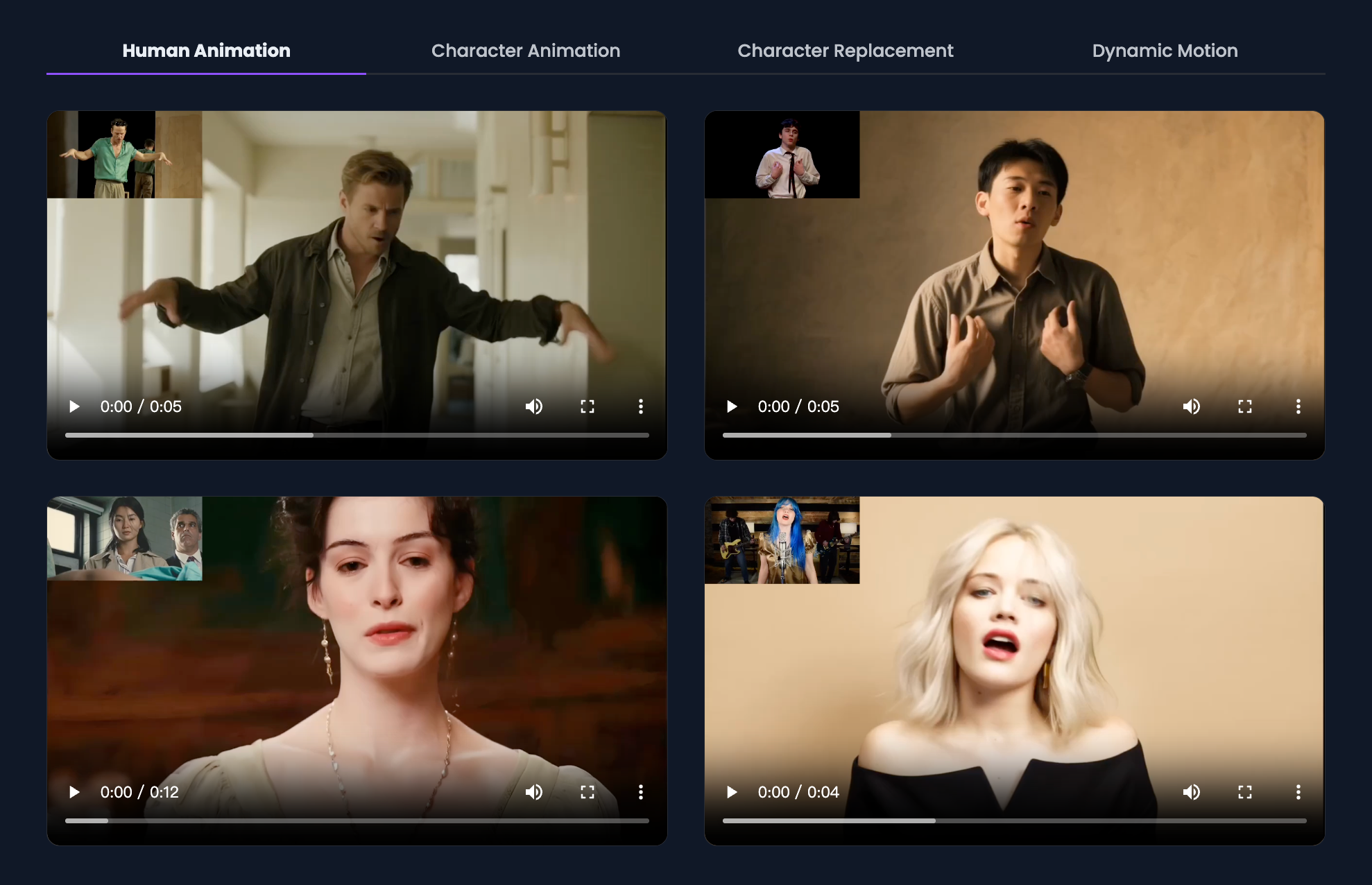Open more options on the man dancing in the dark jacket video
1372x885 pixels.
[x=641, y=406]
